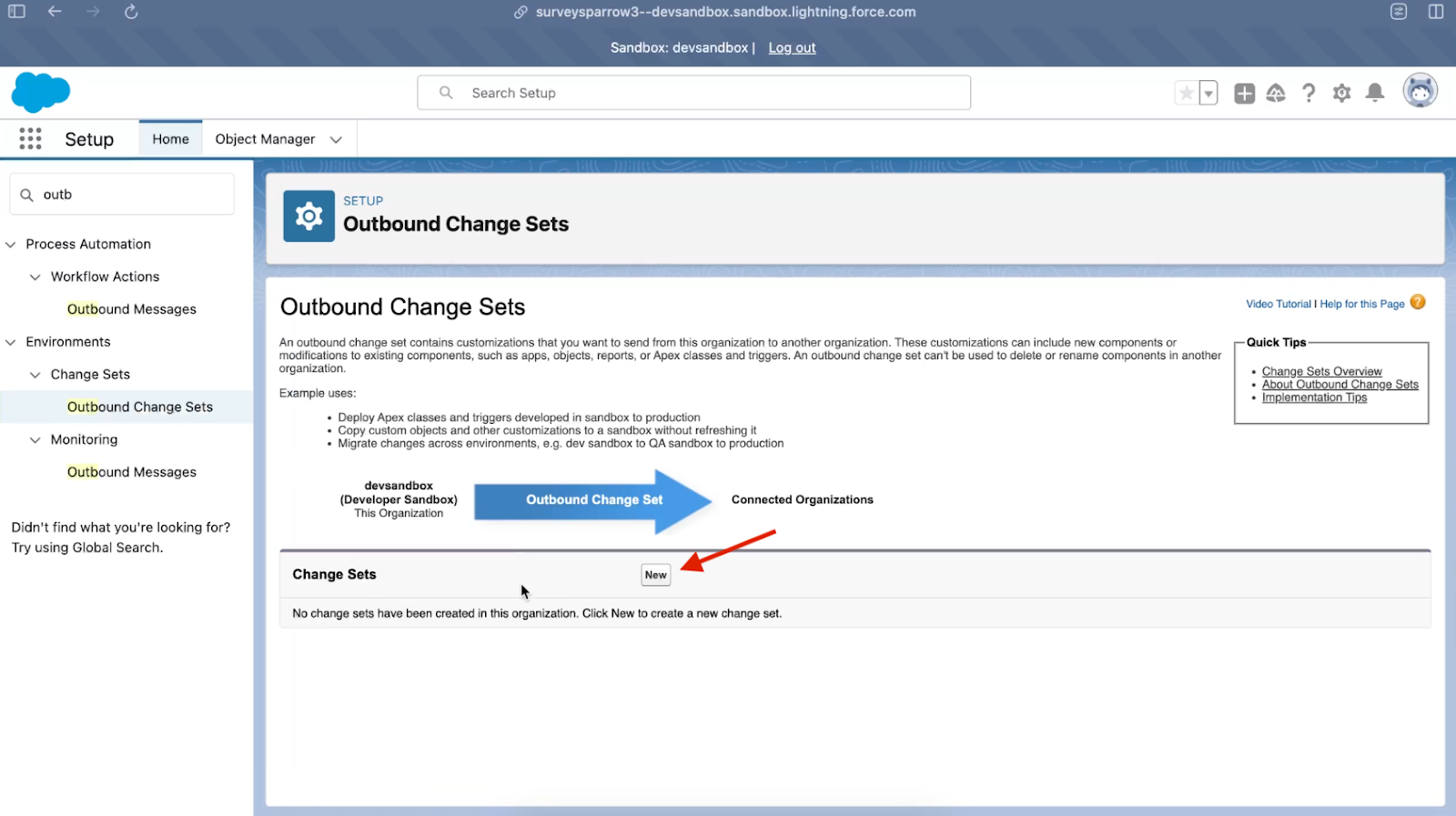Click the favorites star icon
The height and width of the screenshot is (816, 1456).
(1187, 93)
